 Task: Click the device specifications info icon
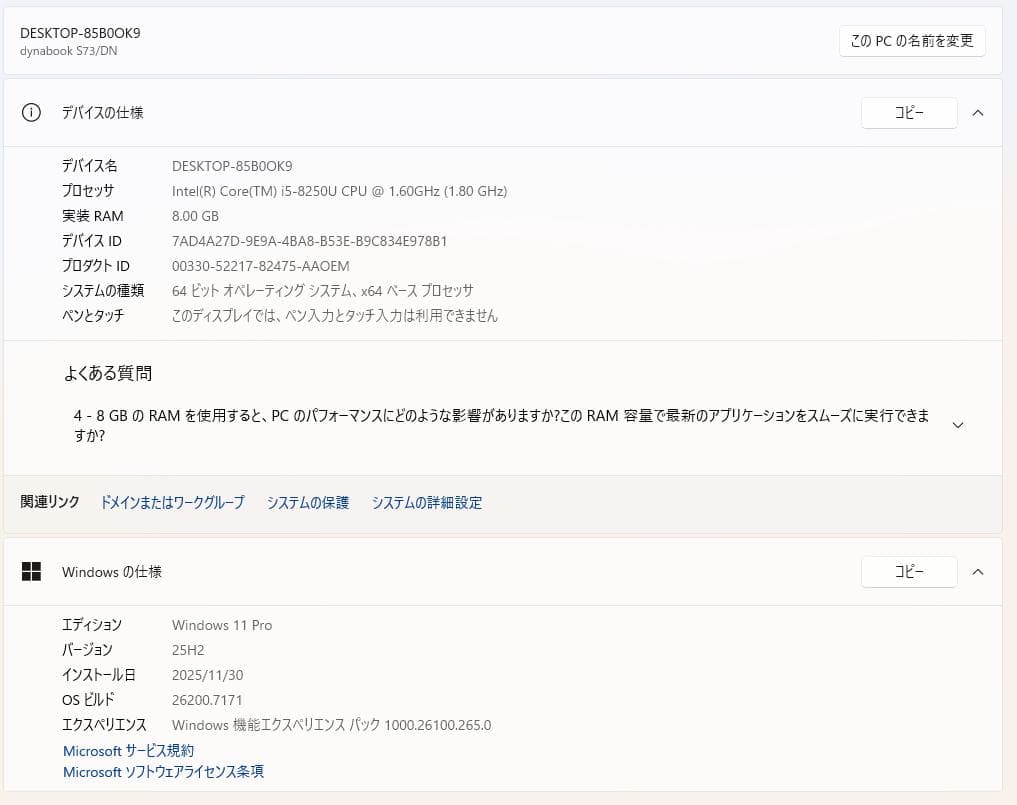coord(30,113)
